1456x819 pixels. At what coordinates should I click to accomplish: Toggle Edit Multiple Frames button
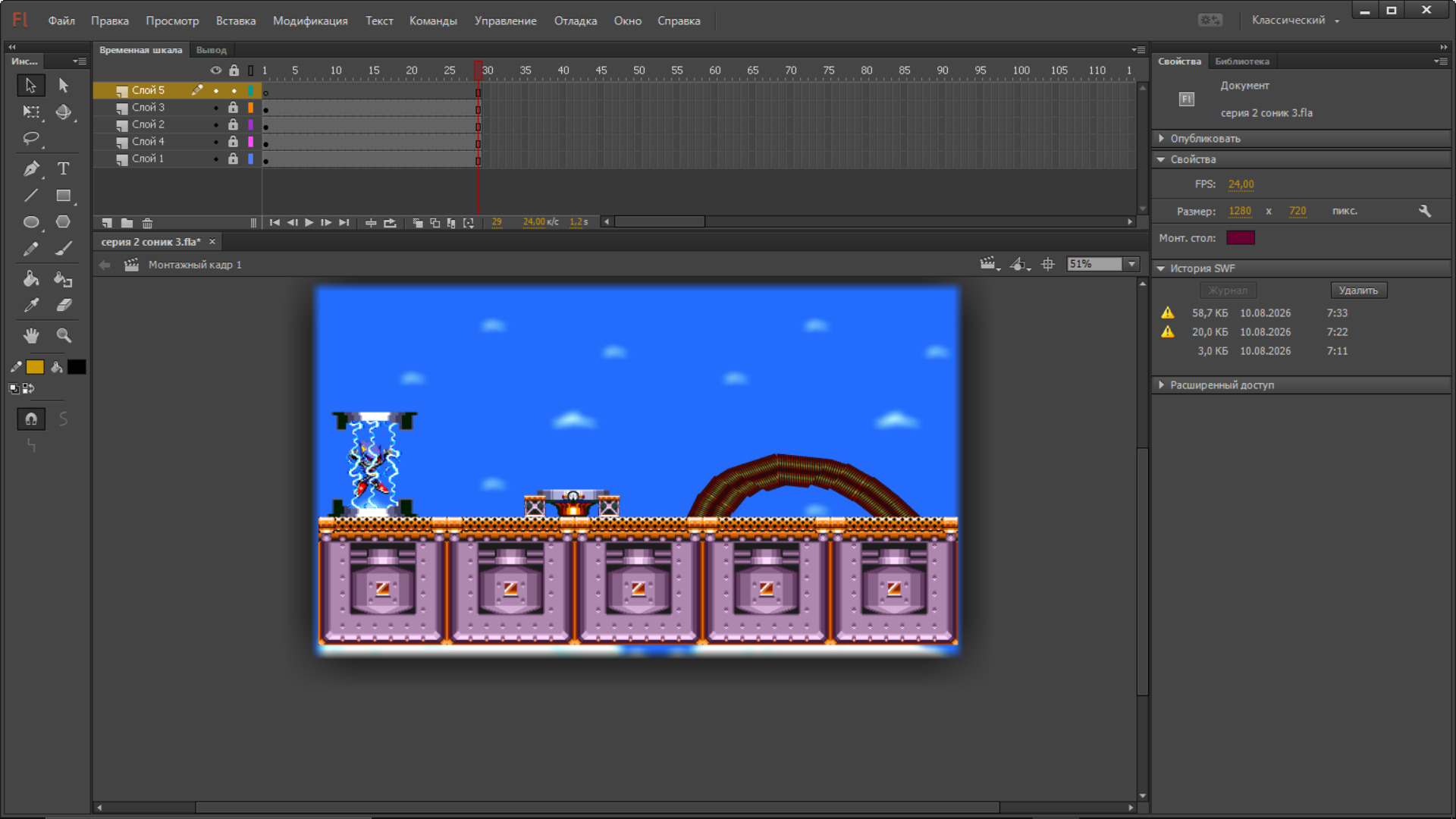click(452, 223)
